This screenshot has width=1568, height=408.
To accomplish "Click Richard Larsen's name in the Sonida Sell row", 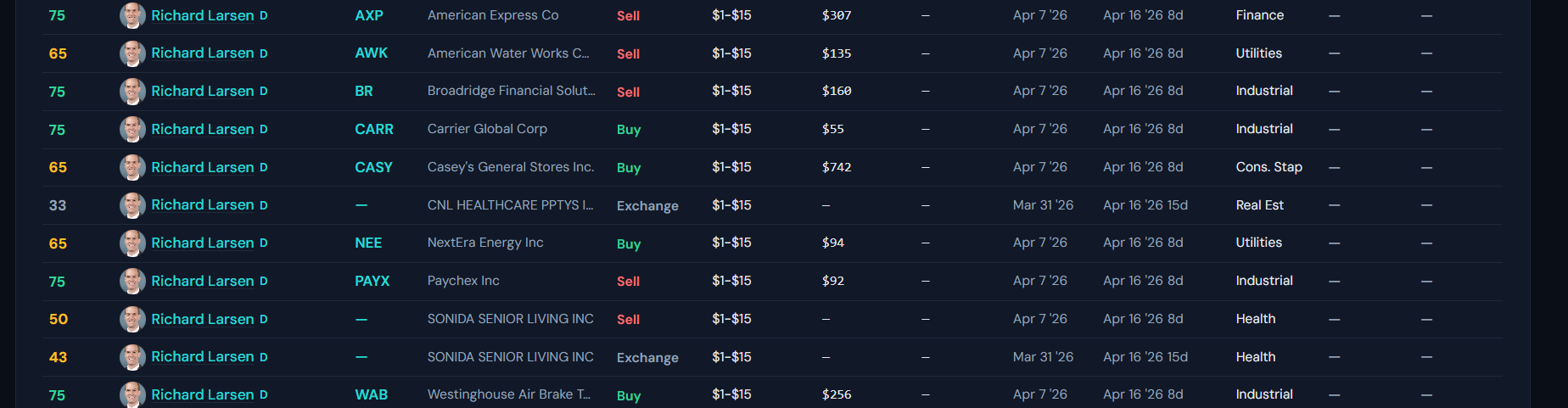I will tap(203, 319).
